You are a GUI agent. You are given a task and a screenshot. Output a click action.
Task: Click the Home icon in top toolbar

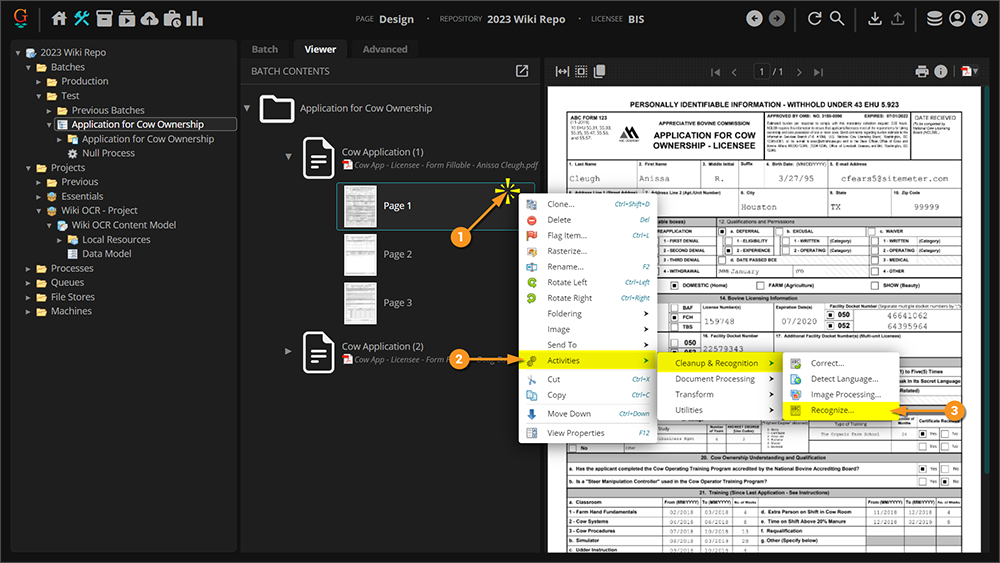59,19
